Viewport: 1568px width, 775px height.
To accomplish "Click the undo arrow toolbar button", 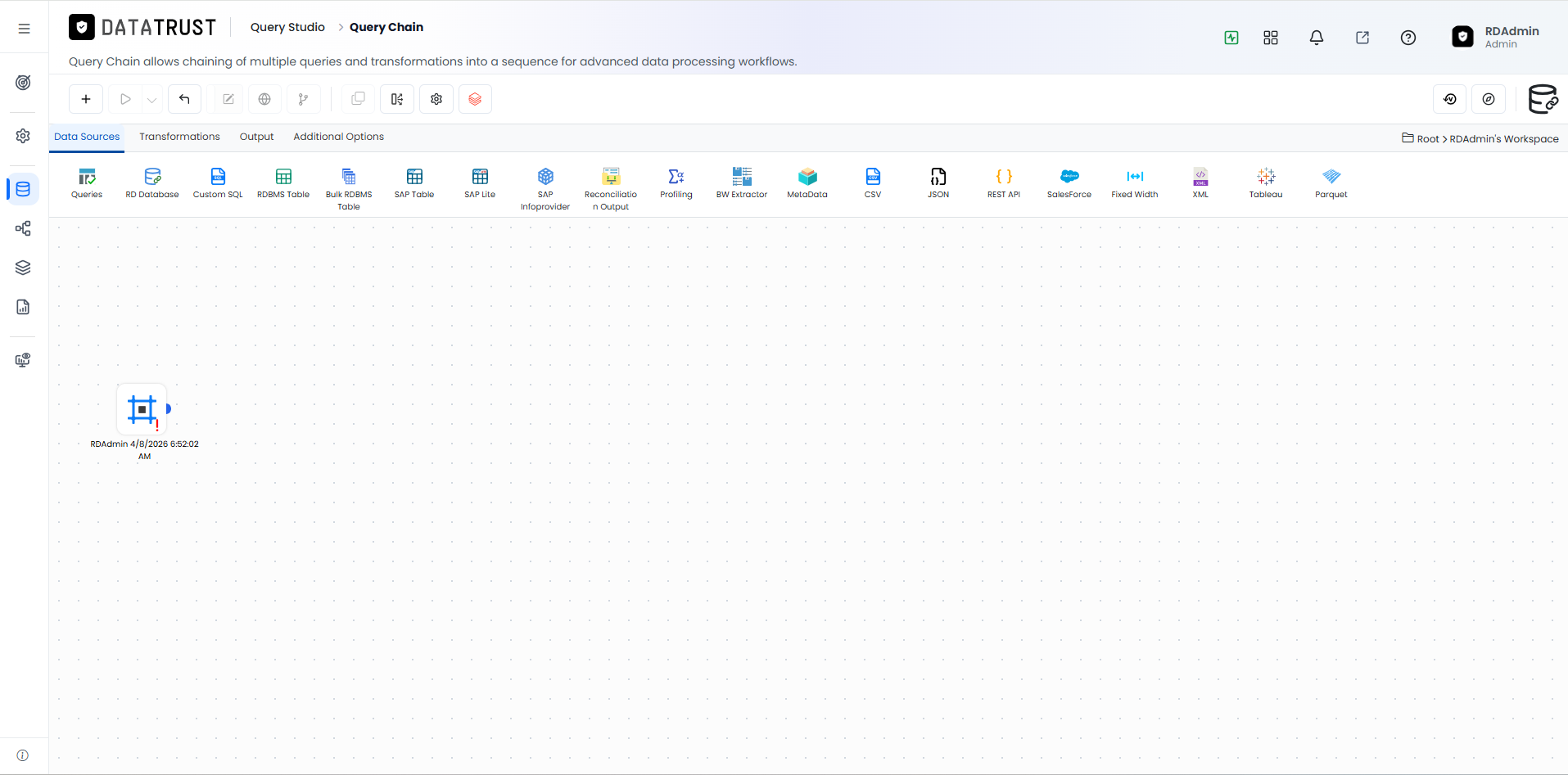I will [x=184, y=99].
